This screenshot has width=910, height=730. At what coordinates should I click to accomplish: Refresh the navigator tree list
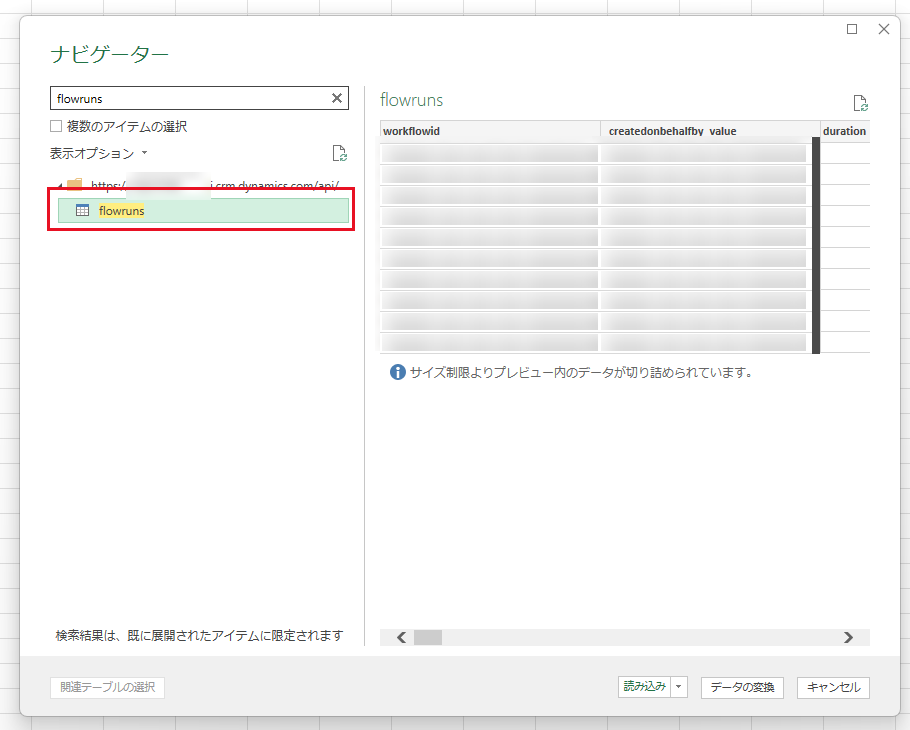click(x=340, y=153)
